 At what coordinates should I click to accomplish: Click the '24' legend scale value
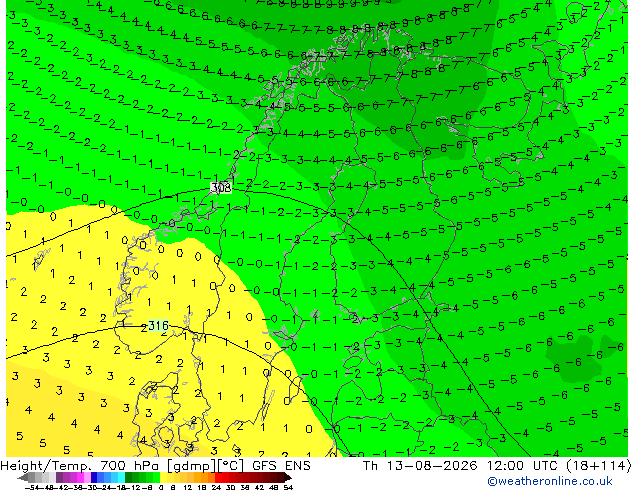click(216, 488)
